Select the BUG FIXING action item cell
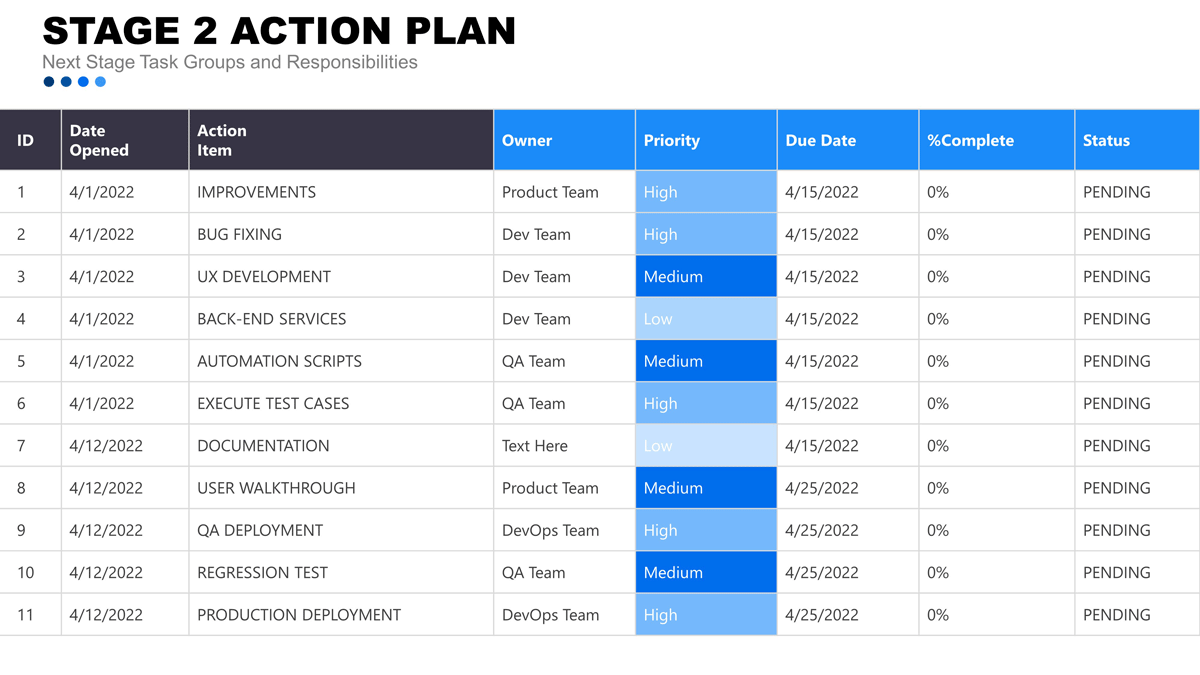1200x675 pixels. click(x=341, y=234)
